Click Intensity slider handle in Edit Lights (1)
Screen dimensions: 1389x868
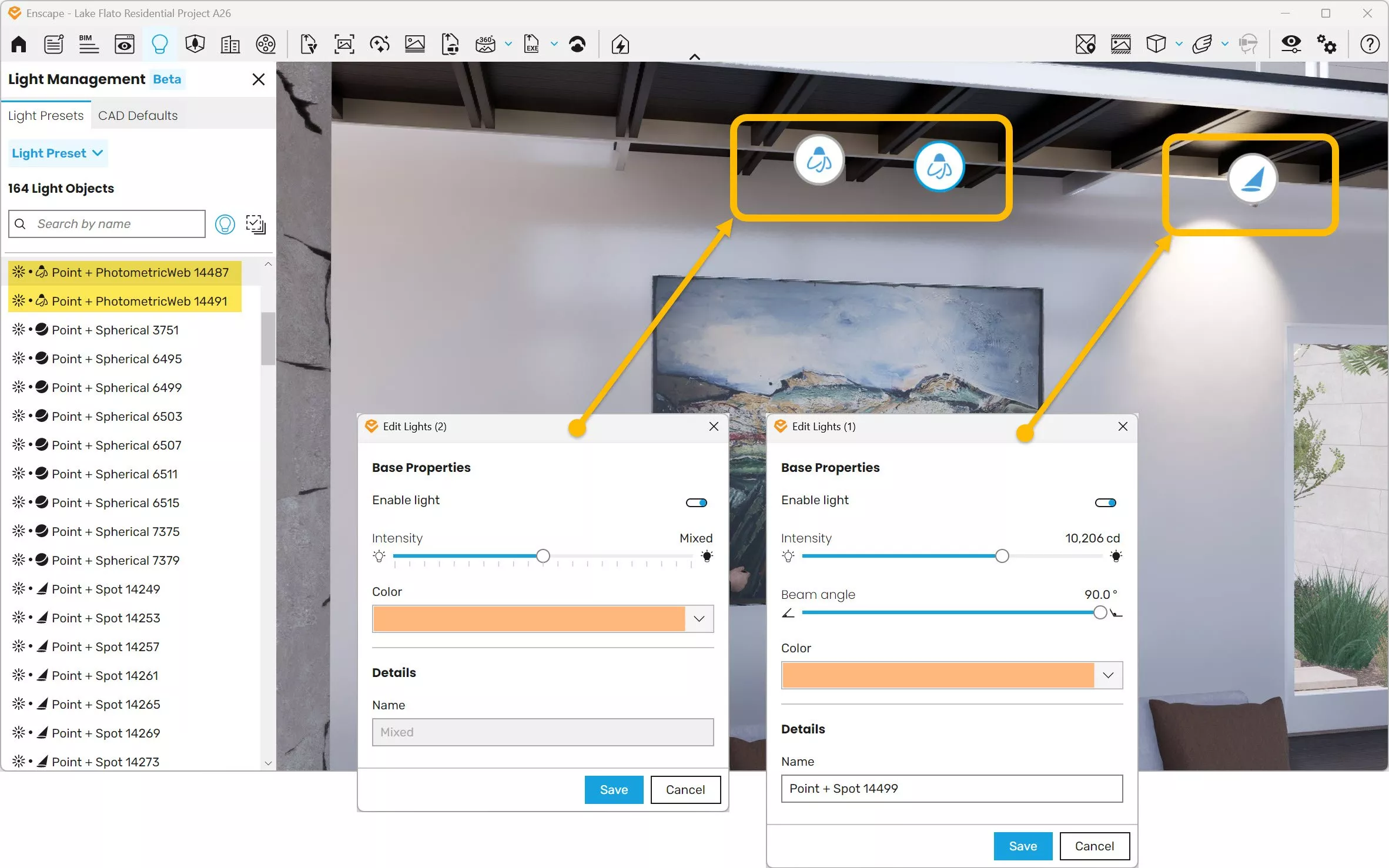tap(1002, 556)
